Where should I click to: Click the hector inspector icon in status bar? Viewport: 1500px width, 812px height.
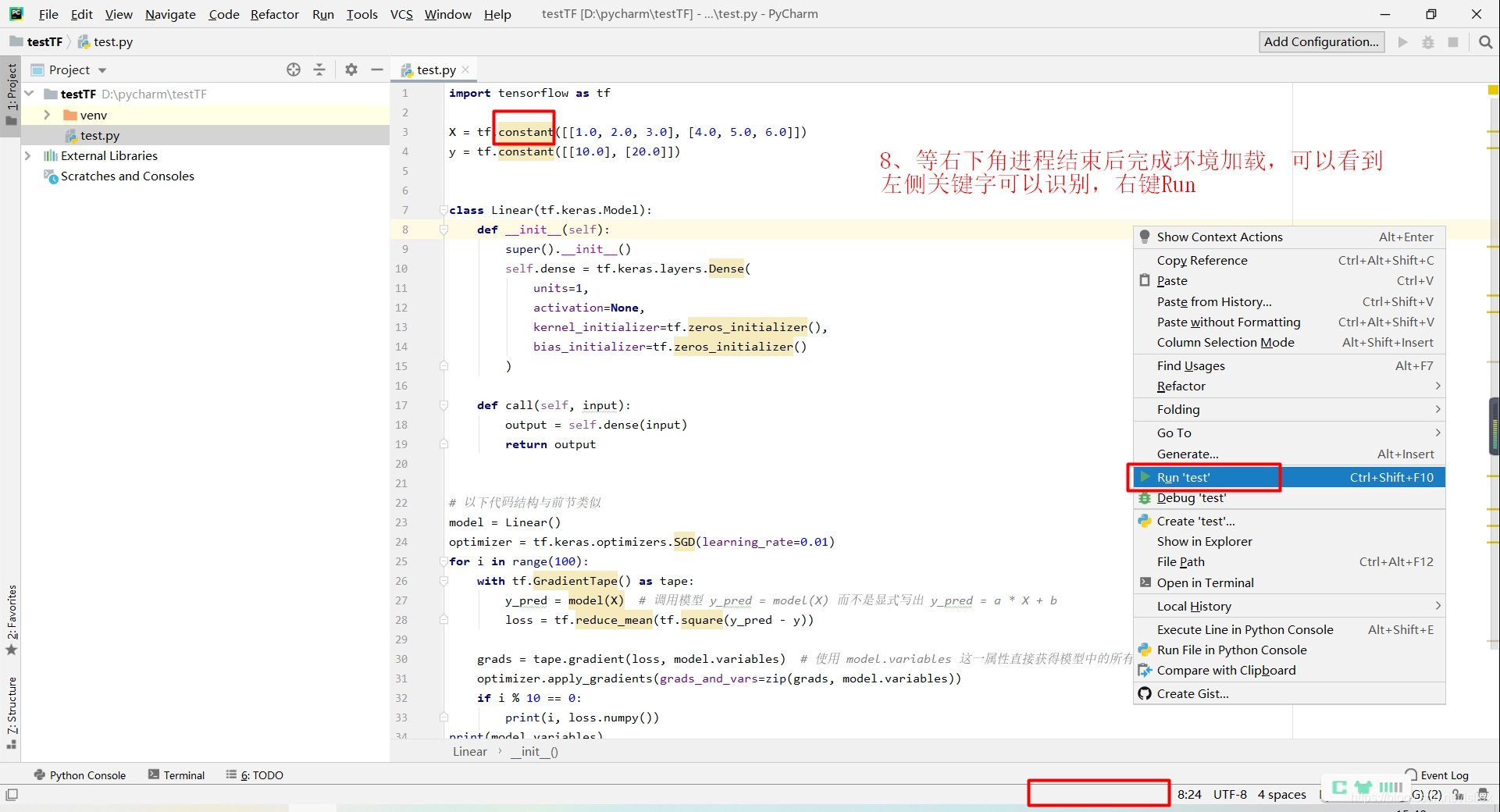click(1483, 795)
